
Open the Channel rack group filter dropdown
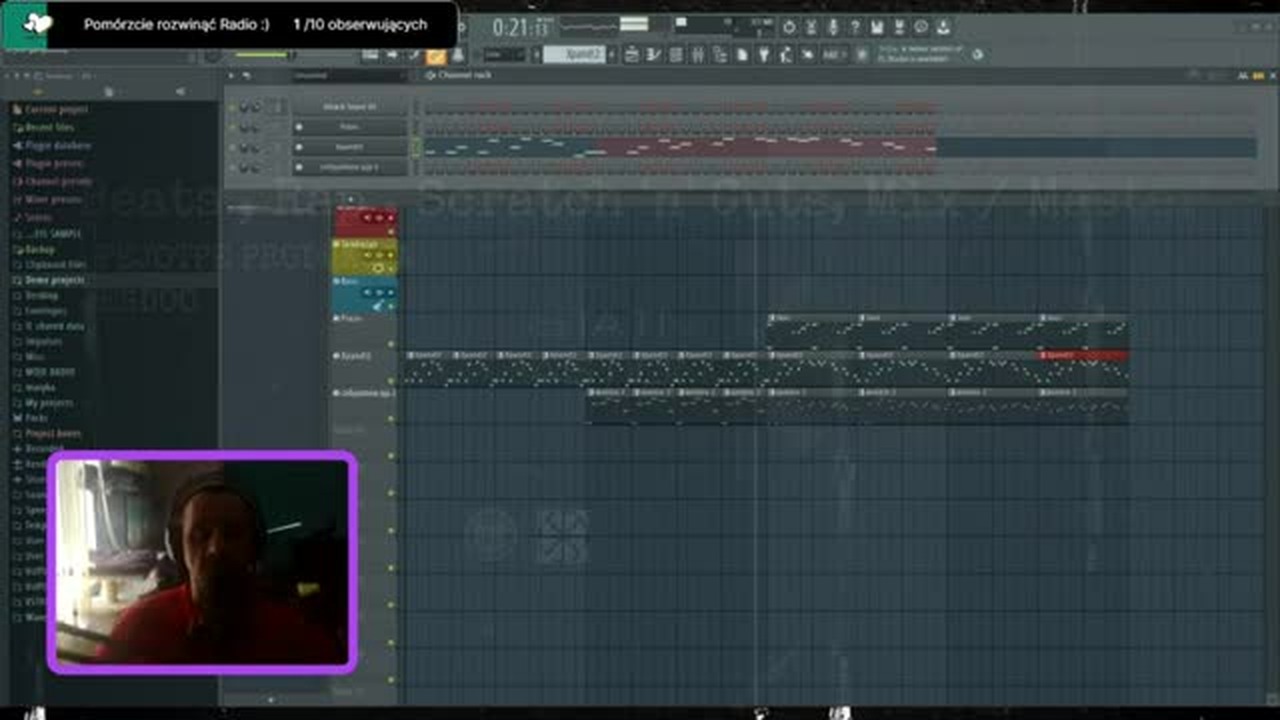[349, 75]
